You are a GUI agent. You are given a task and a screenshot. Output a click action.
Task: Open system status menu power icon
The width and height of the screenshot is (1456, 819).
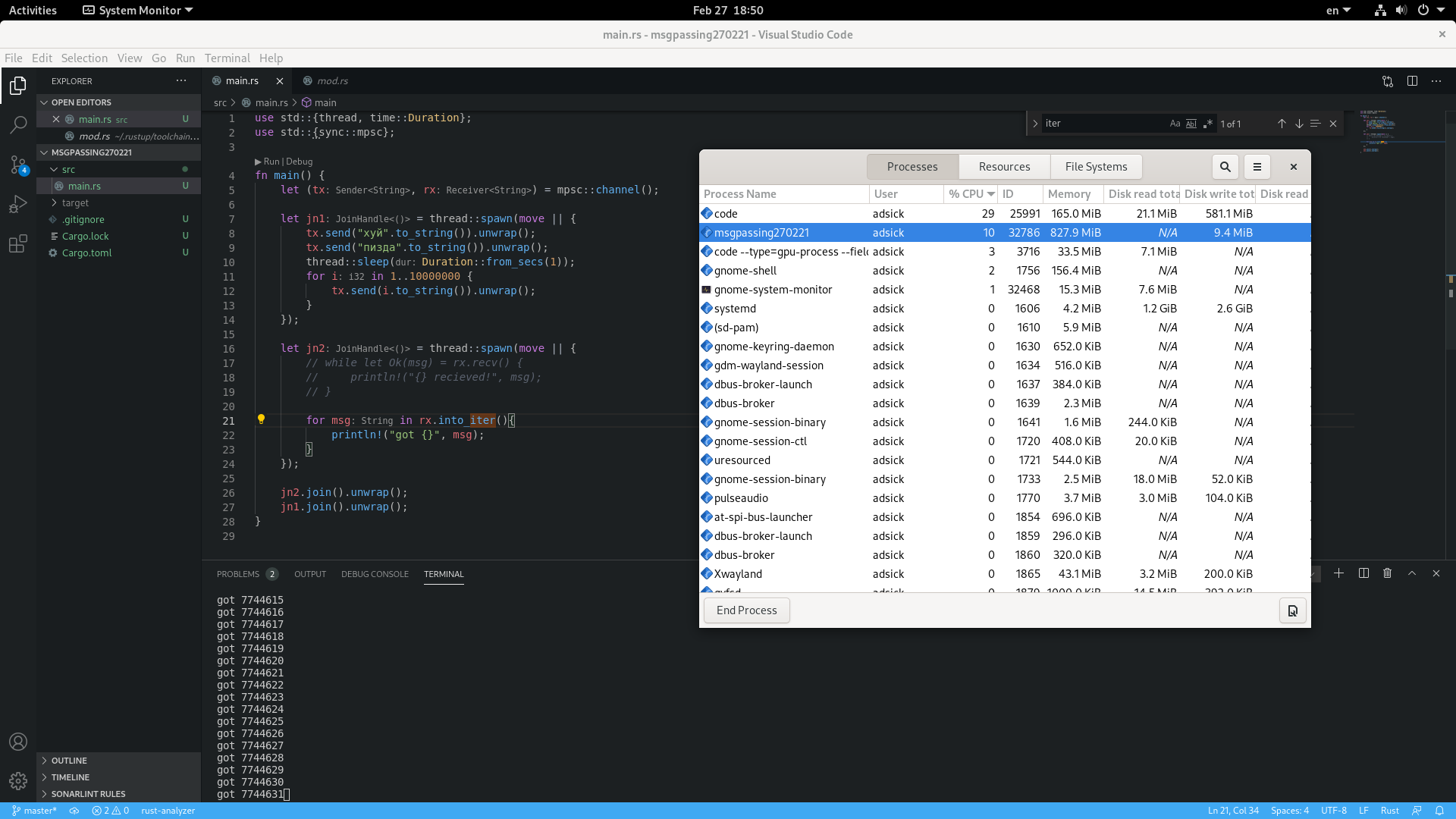pos(1423,11)
